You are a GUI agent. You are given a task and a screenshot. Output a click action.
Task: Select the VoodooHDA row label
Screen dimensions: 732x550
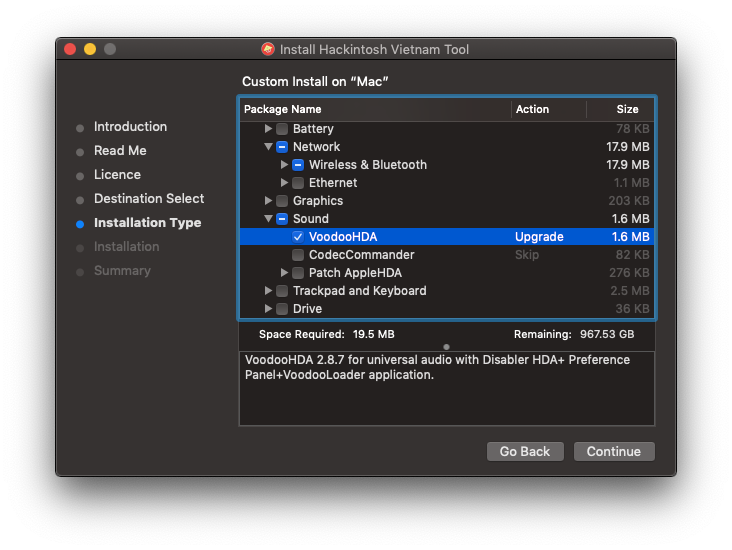(343, 237)
